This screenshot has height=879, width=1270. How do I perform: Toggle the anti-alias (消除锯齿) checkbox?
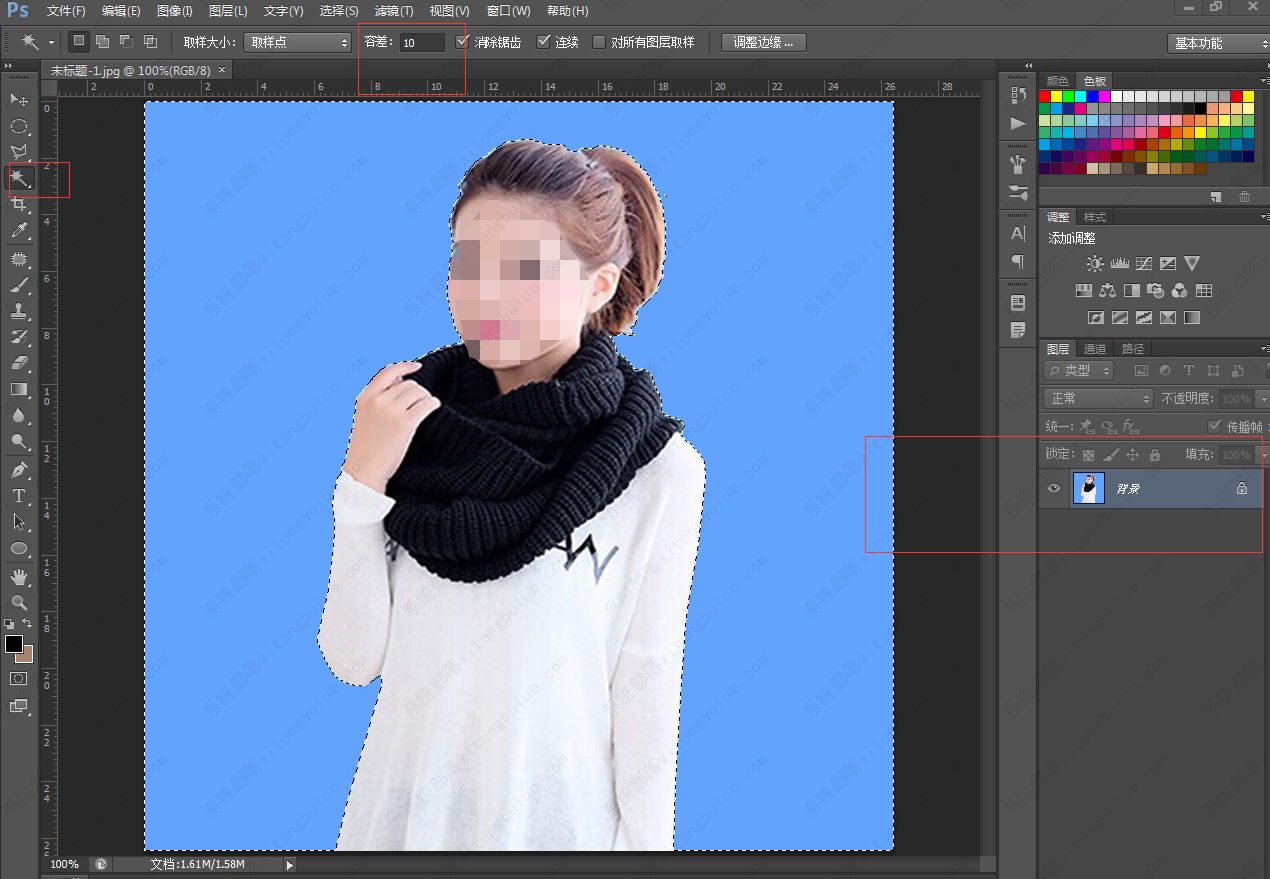pos(462,42)
